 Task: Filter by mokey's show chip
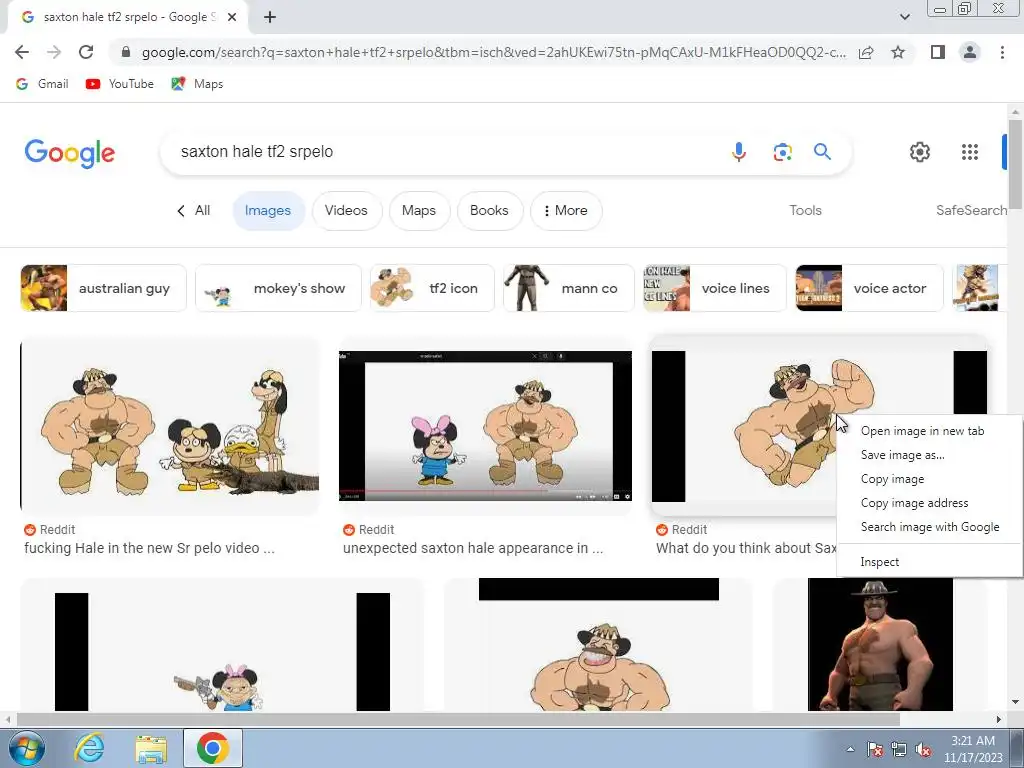coord(278,288)
